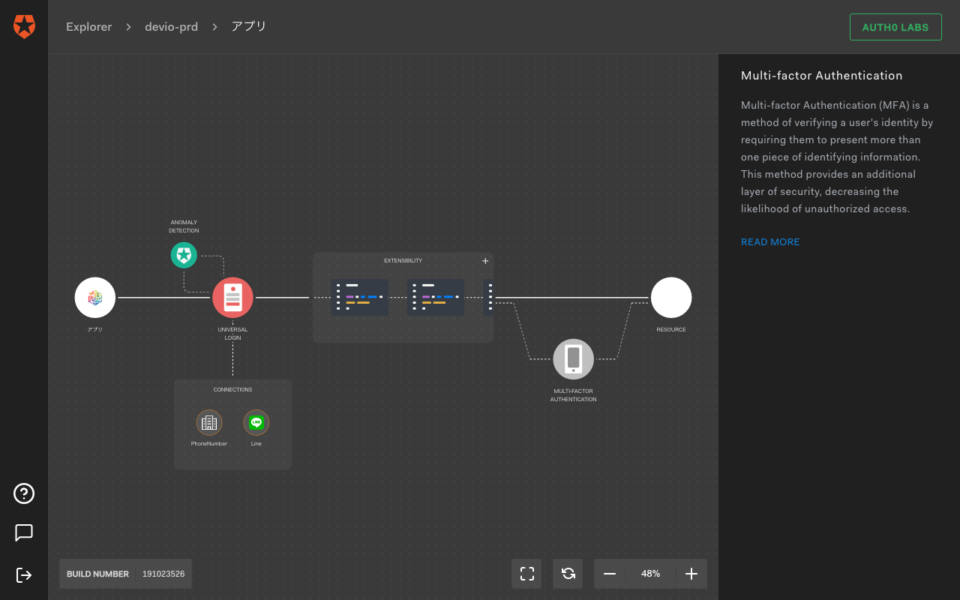960x600 pixels.
Task: Click the logout arrow icon
Action: point(24,575)
